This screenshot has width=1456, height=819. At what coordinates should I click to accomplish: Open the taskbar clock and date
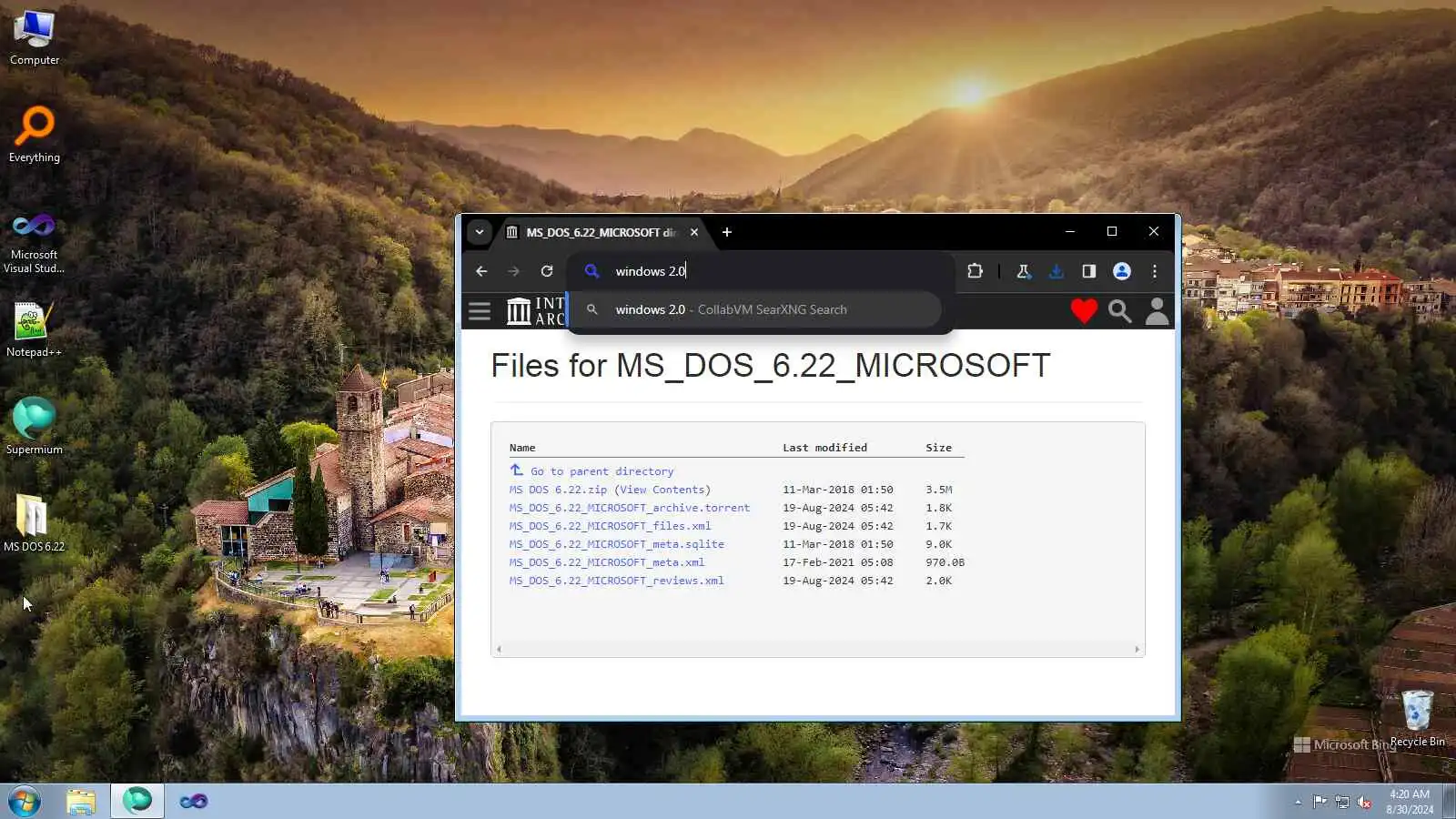tap(1410, 802)
